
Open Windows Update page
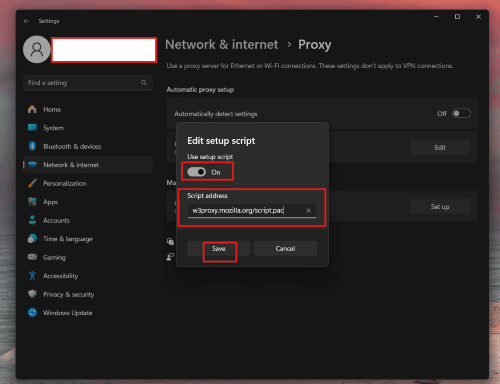tap(88, 313)
